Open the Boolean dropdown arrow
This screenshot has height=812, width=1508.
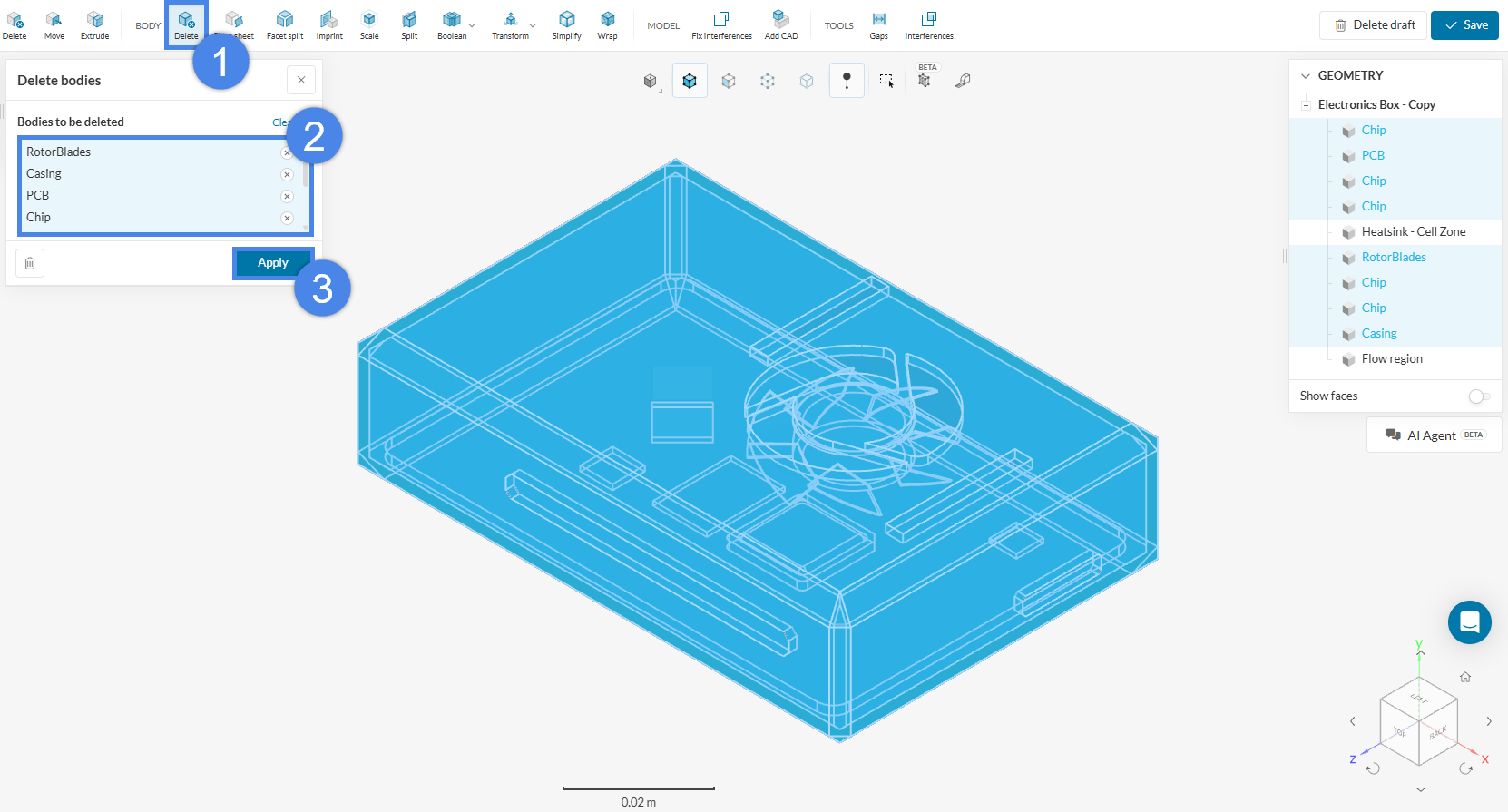(x=472, y=25)
